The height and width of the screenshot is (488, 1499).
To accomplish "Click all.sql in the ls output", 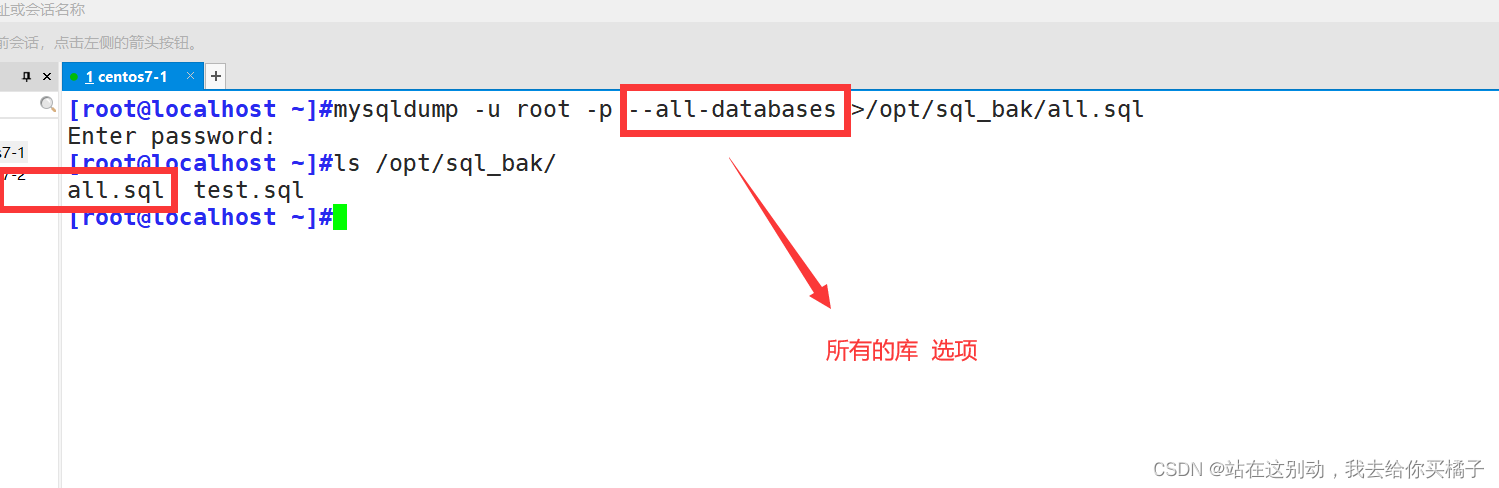I will 115,190.
